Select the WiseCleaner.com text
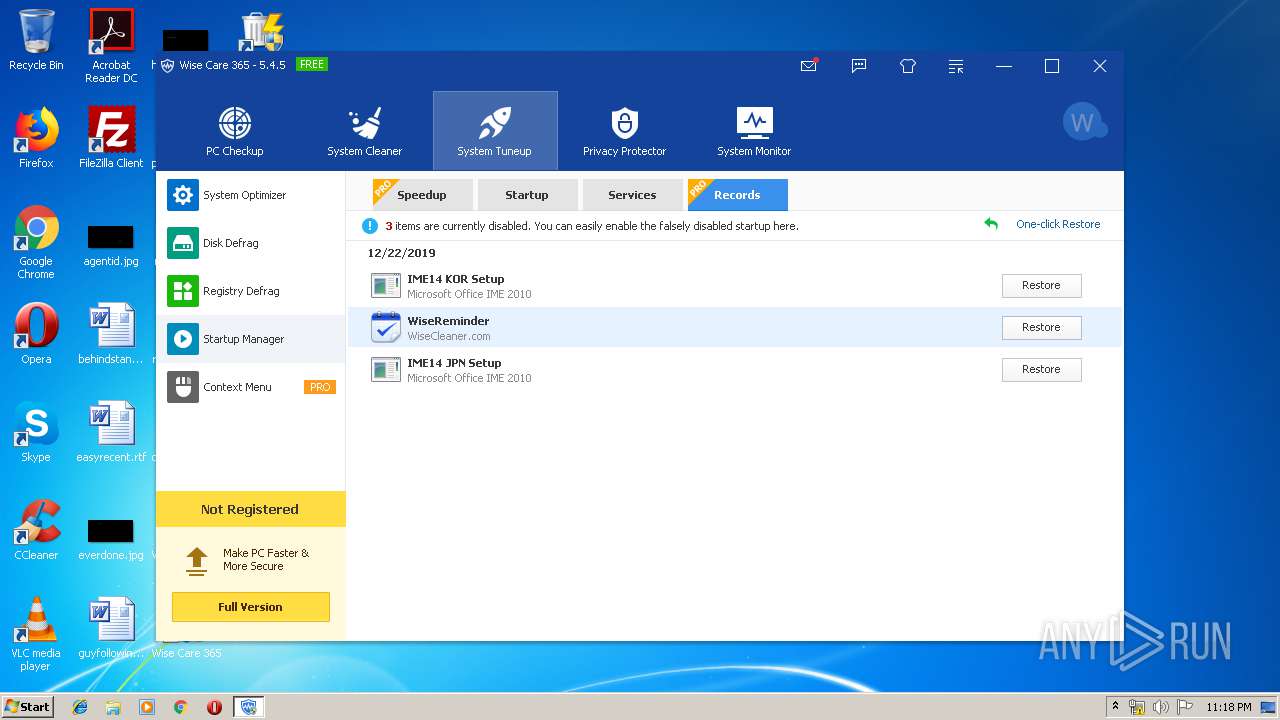The image size is (1280, 720). (x=449, y=336)
